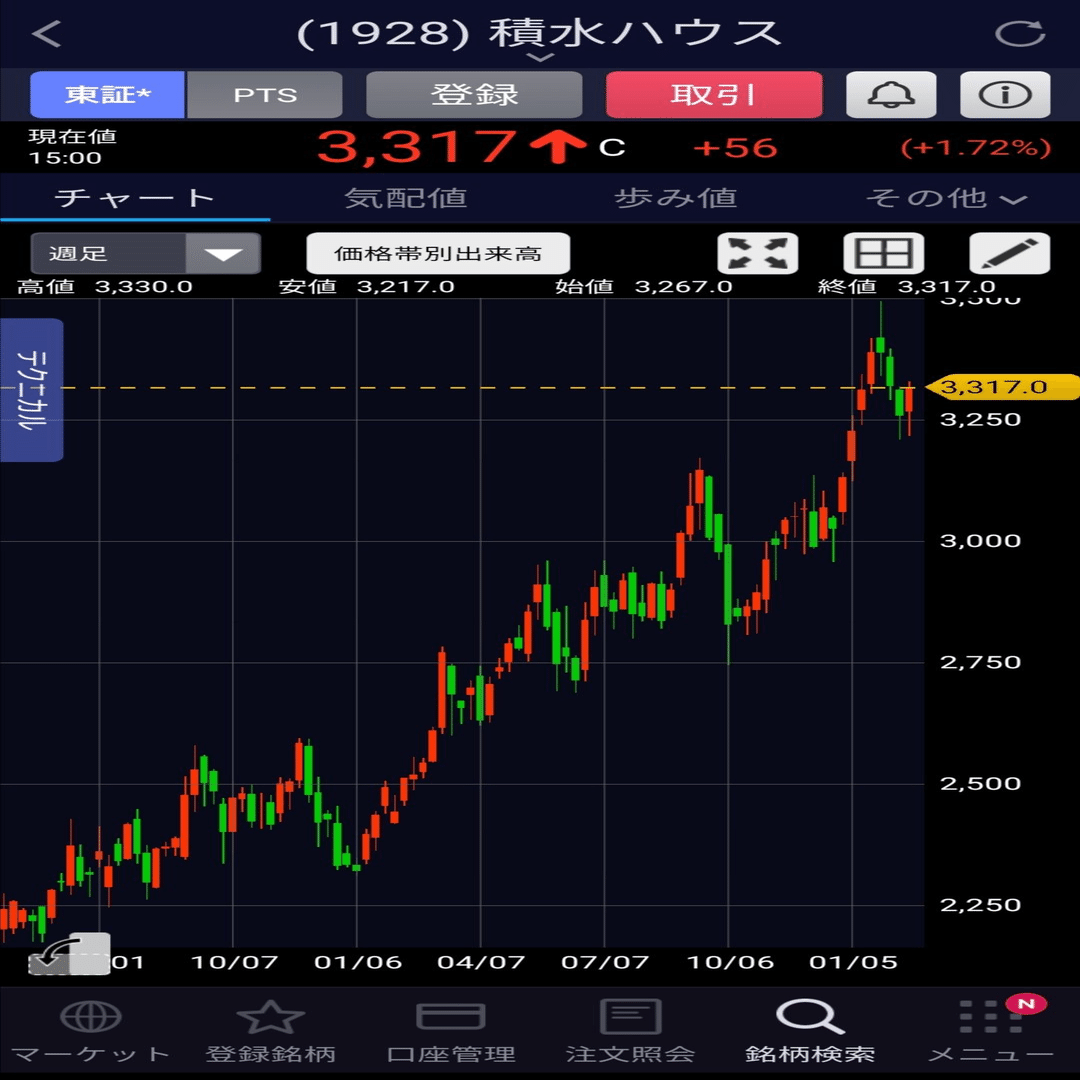Switch to PTS market
Screen dimensions: 1080x1080
[x=264, y=94]
